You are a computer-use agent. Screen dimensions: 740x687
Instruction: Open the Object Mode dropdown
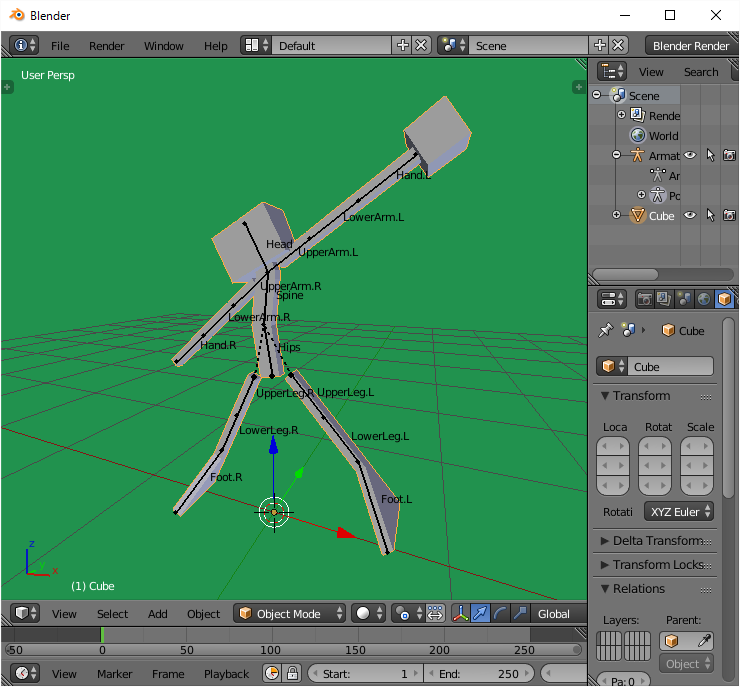tap(290, 614)
